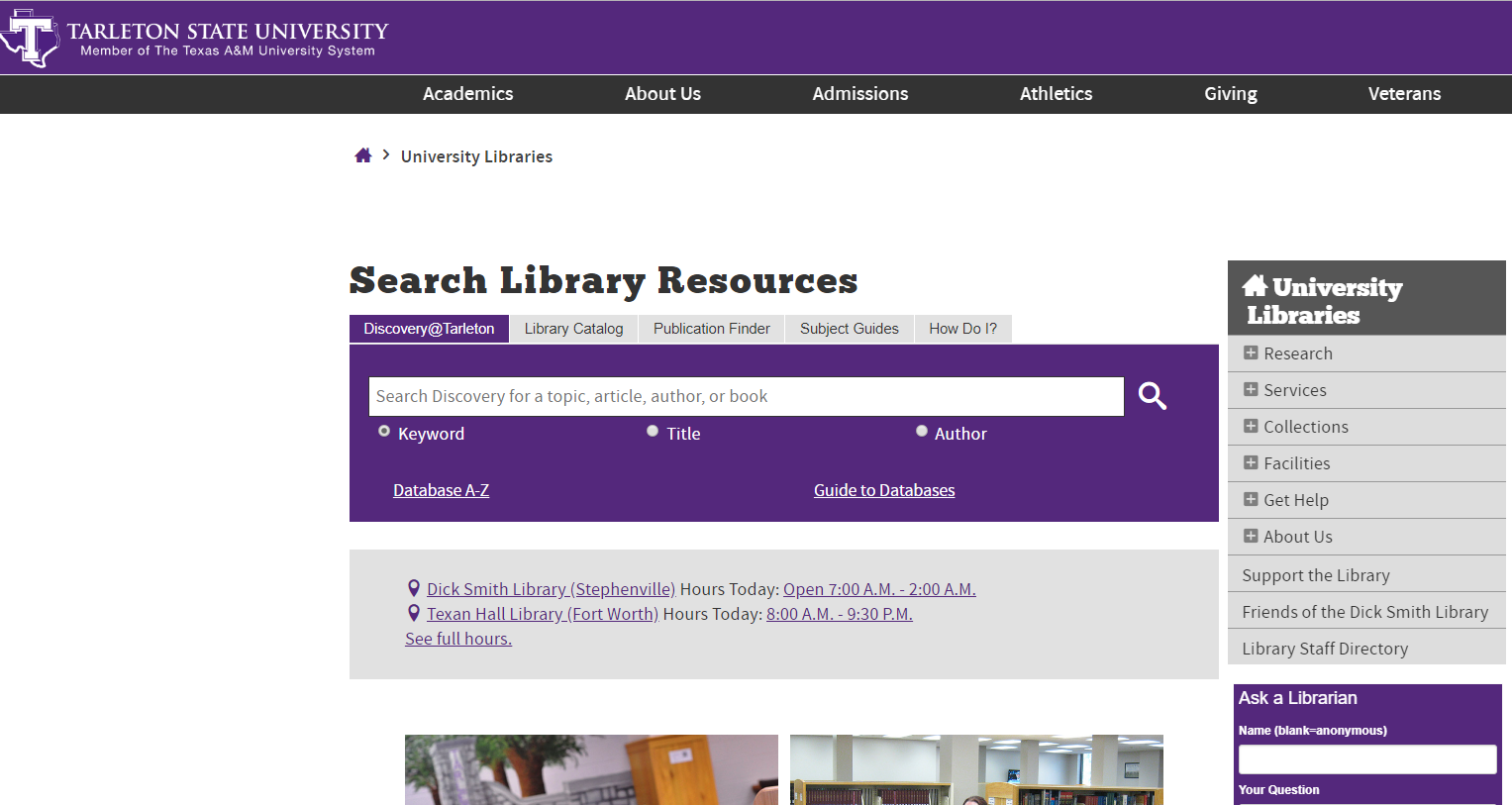Click the plus icon beside Research
The height and width of the screenshot is (805, 1512).
1250,352
